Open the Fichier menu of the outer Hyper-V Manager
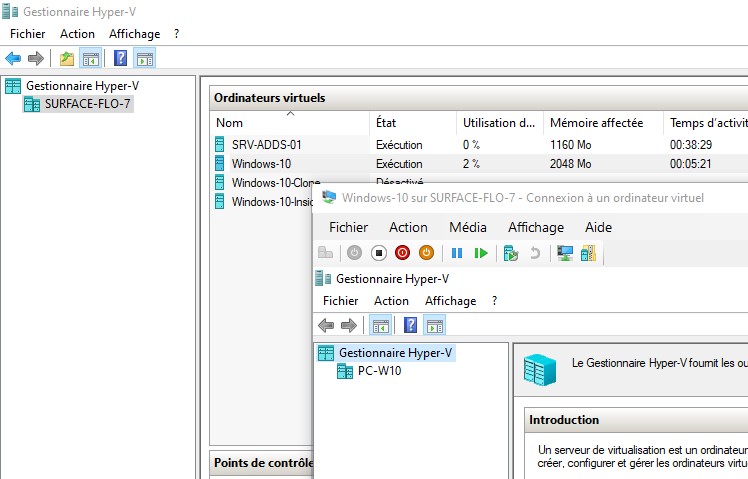This screenshot has height=479, width=748. (28, 34)
